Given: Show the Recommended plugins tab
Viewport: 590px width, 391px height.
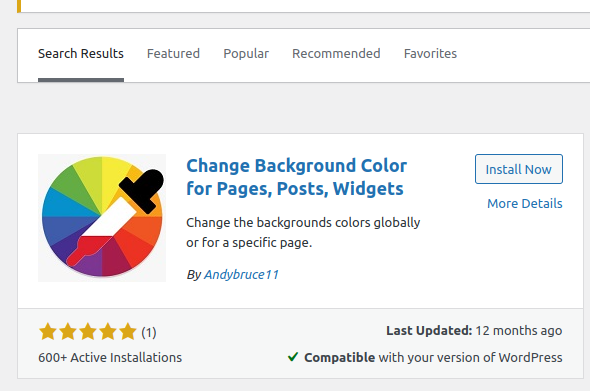Looking at the screenshot, I should [x=336, y=54].
